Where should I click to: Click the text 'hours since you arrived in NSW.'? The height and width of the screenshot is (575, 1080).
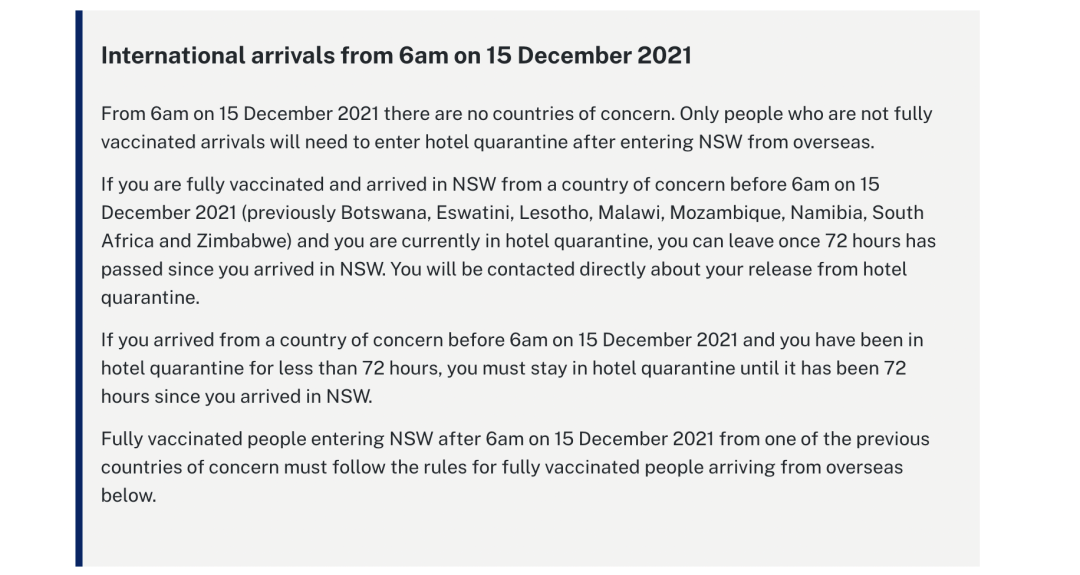tap(237, 396)
